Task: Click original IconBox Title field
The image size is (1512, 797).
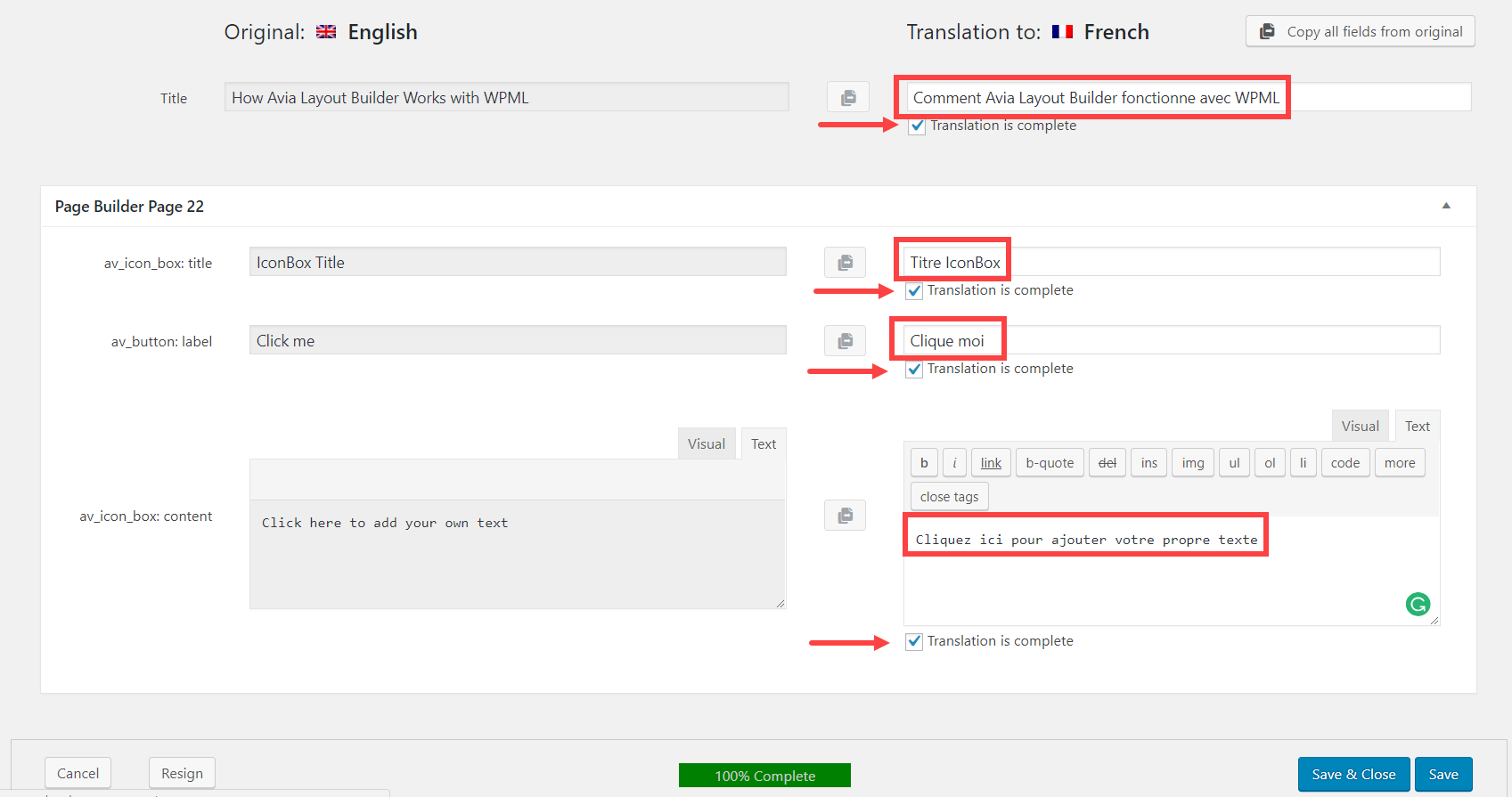Action: coord(518,262)
